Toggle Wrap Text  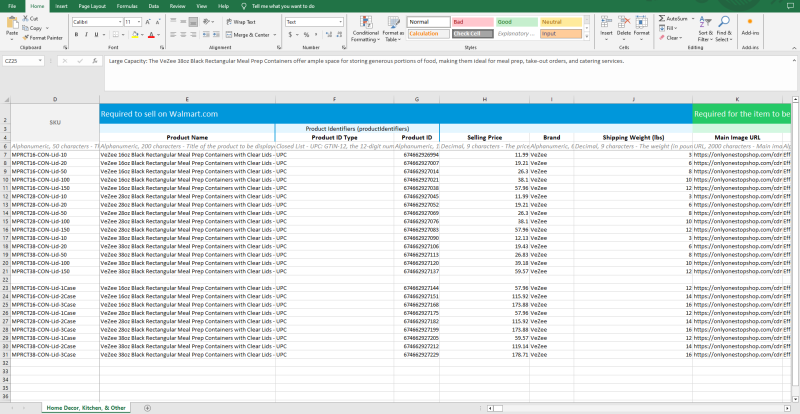click(241, 22)
